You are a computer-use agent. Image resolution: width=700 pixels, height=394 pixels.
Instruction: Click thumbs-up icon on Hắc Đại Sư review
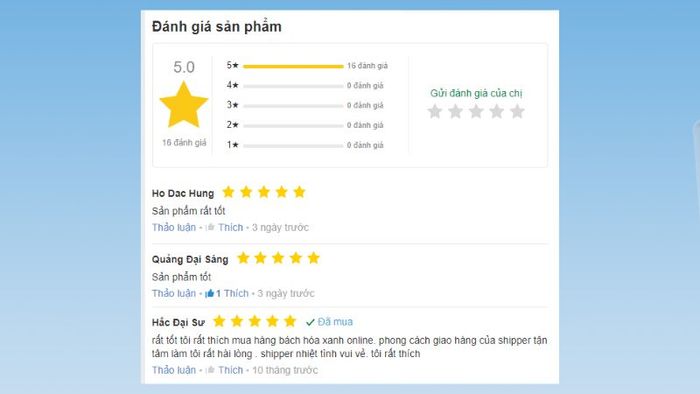(x=210, y=370)
